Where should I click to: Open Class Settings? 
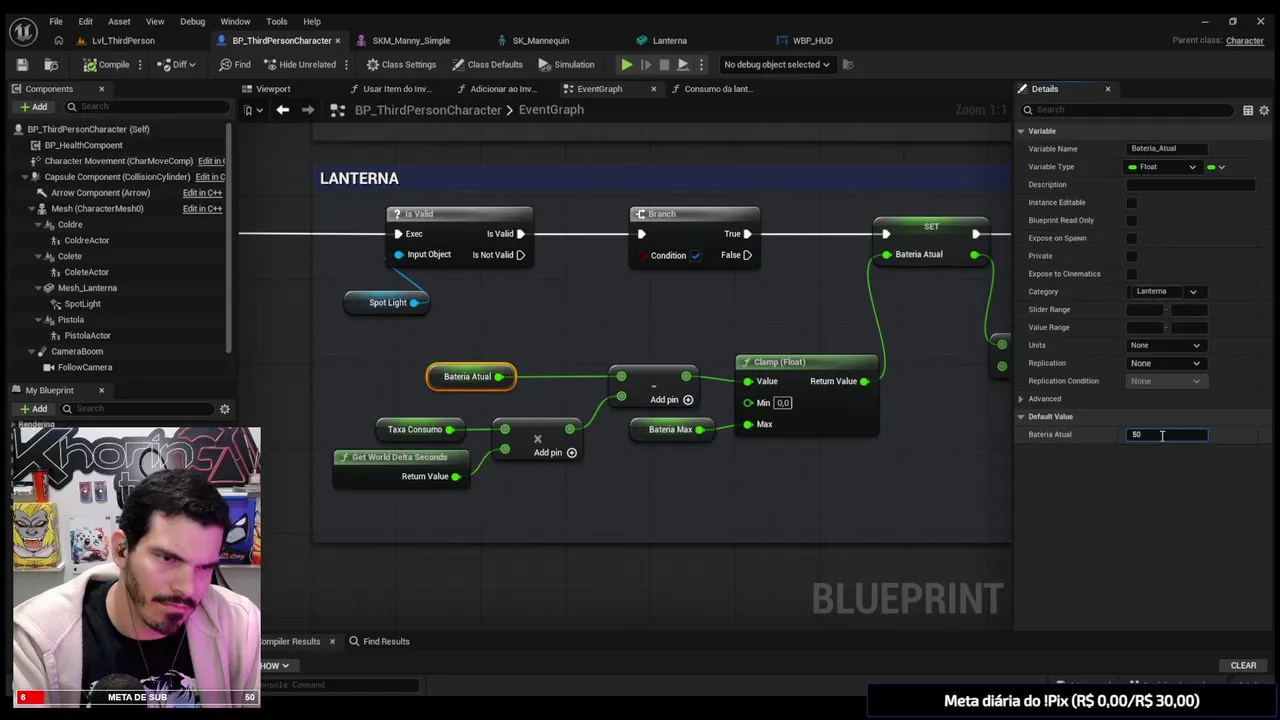click(x=401, y=64)
